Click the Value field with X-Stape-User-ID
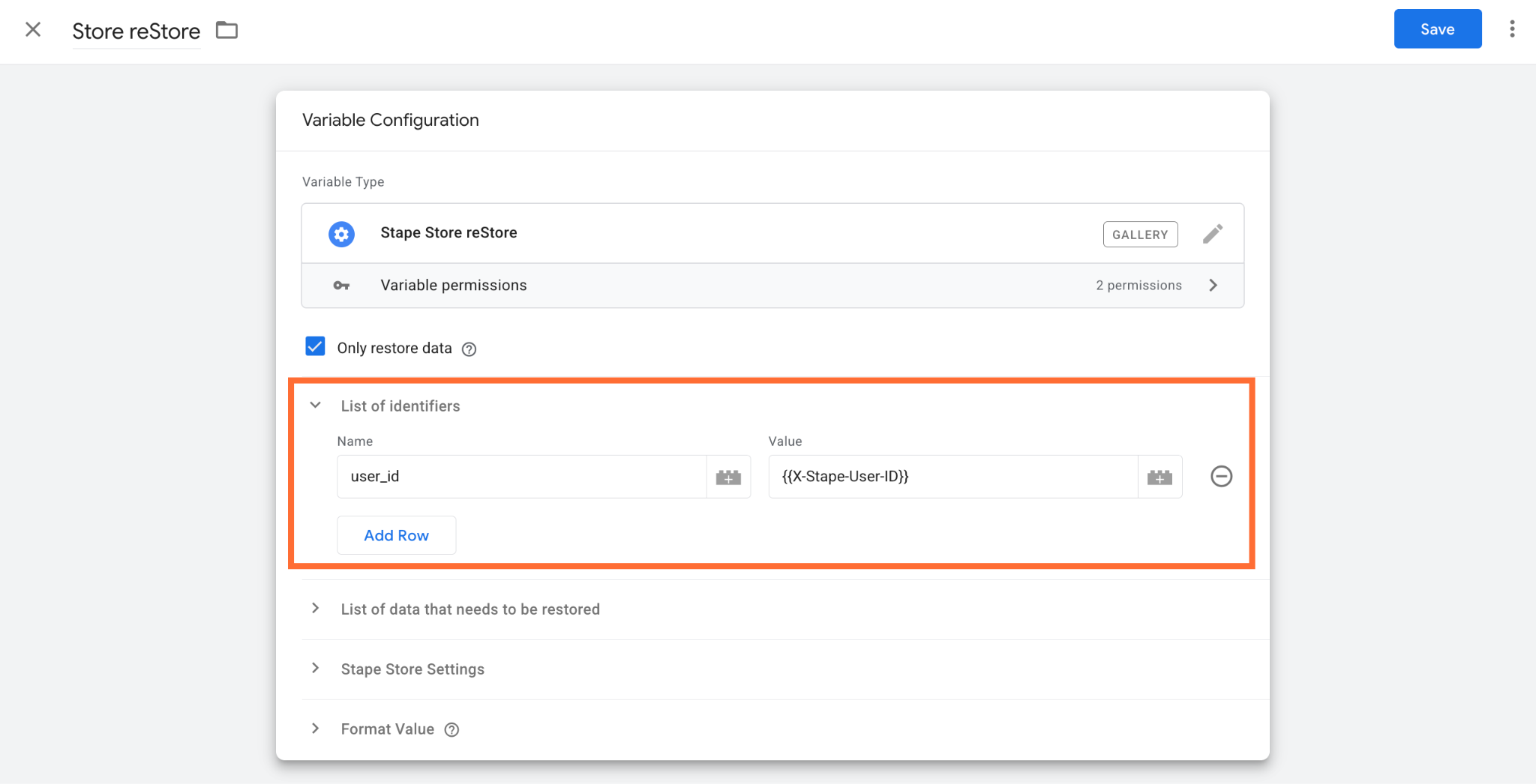1536x784 pixels. pyautogui.click(x=952, y=477)
